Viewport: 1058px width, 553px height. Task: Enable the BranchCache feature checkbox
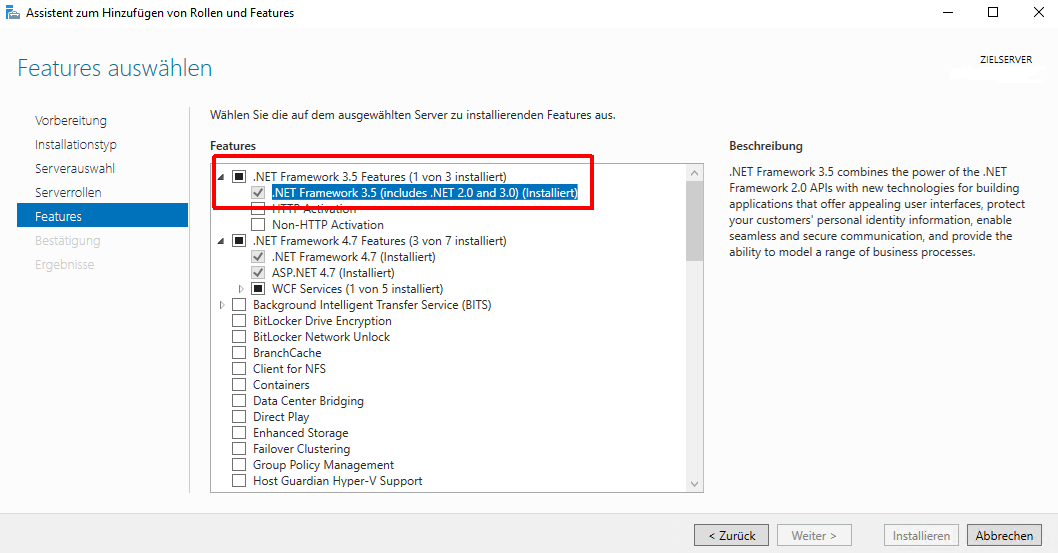click(x=239, y=353)
